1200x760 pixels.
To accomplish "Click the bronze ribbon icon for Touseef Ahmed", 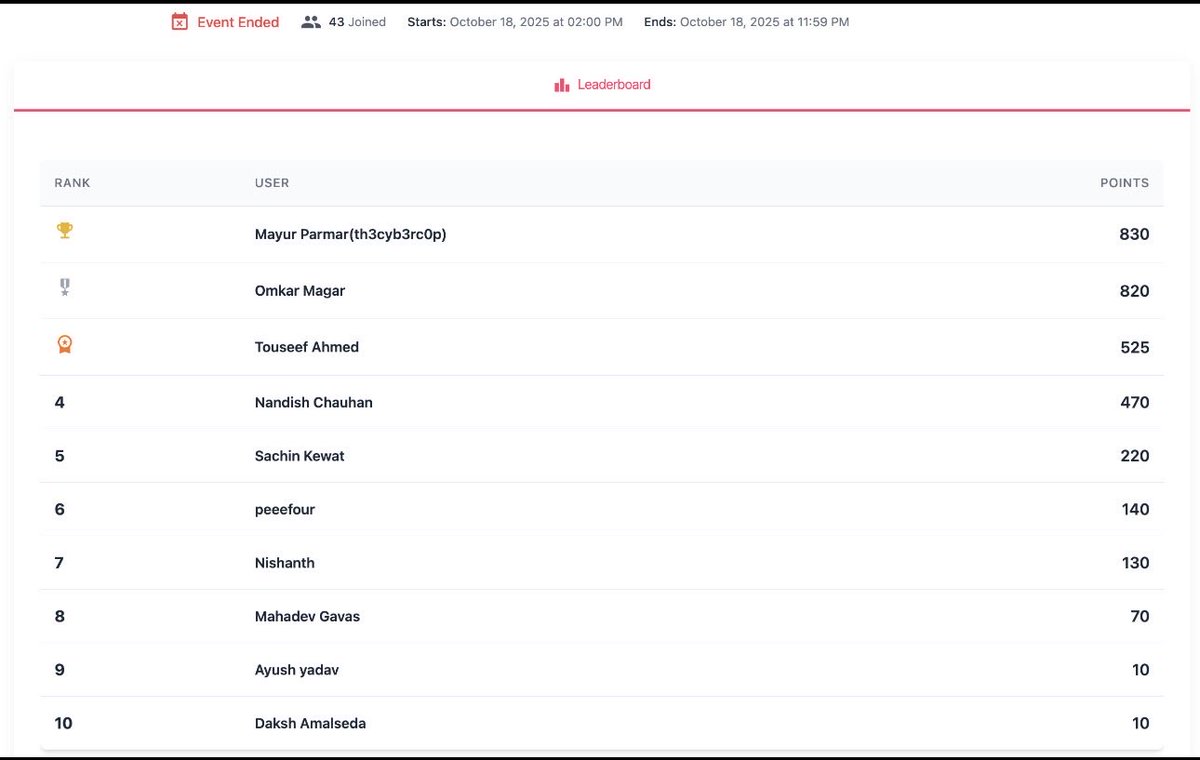I will [x=64, y=345].
